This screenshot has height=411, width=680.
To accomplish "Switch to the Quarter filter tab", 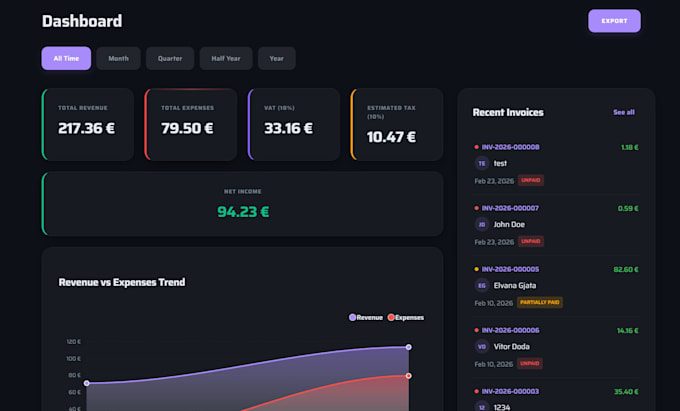I will (170, 58).
